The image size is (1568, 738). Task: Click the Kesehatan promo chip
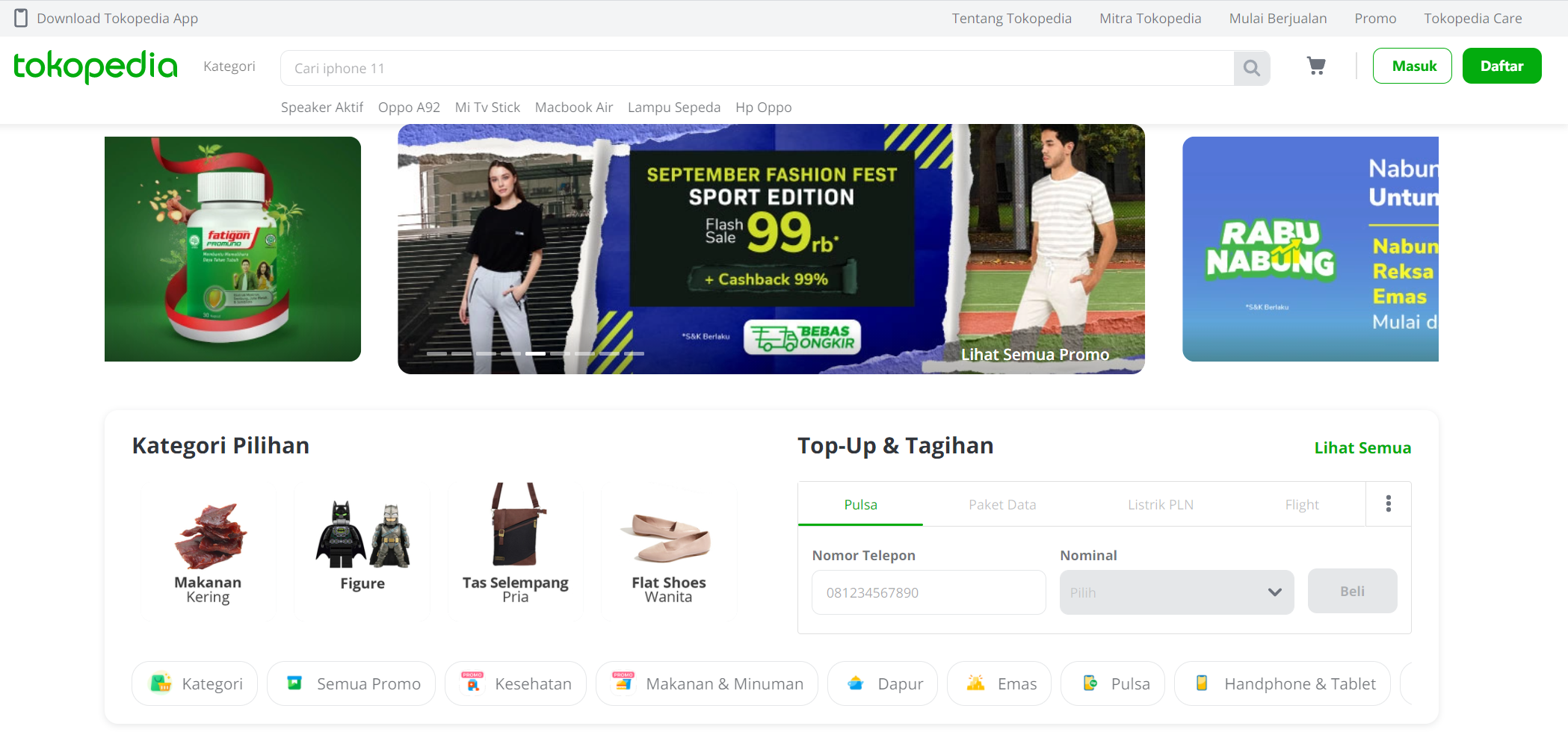coord(516,683)
